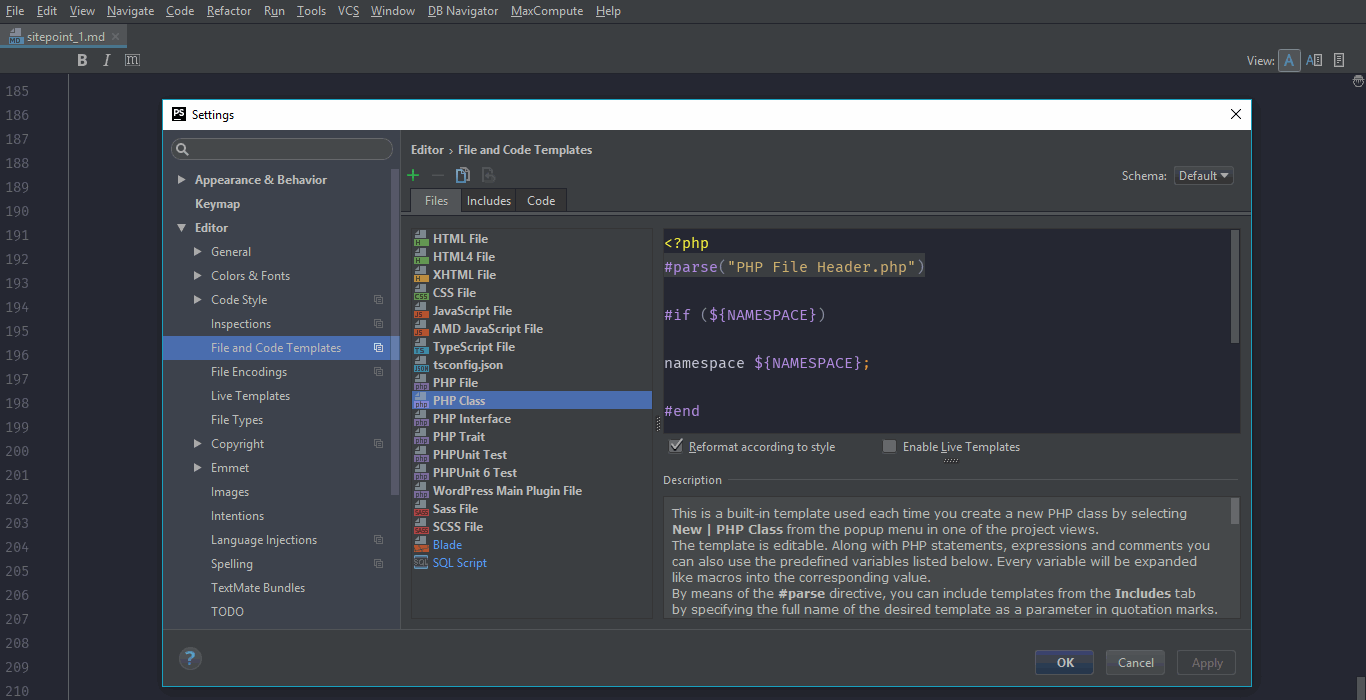Expand Appearance & Behavior tree node
This screenshot has height=700, width=1366.
182,180
